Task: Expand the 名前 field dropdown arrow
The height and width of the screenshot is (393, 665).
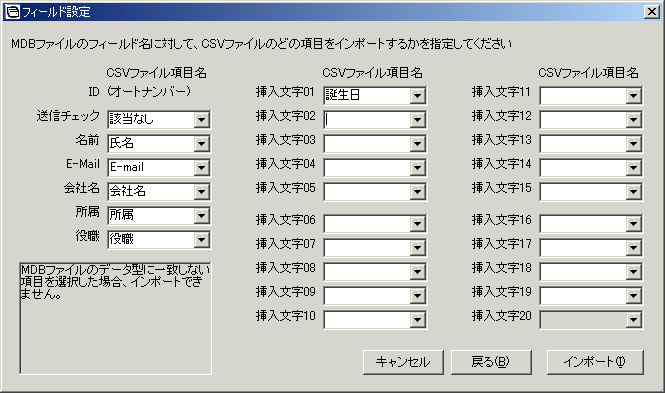Action: 201,144
